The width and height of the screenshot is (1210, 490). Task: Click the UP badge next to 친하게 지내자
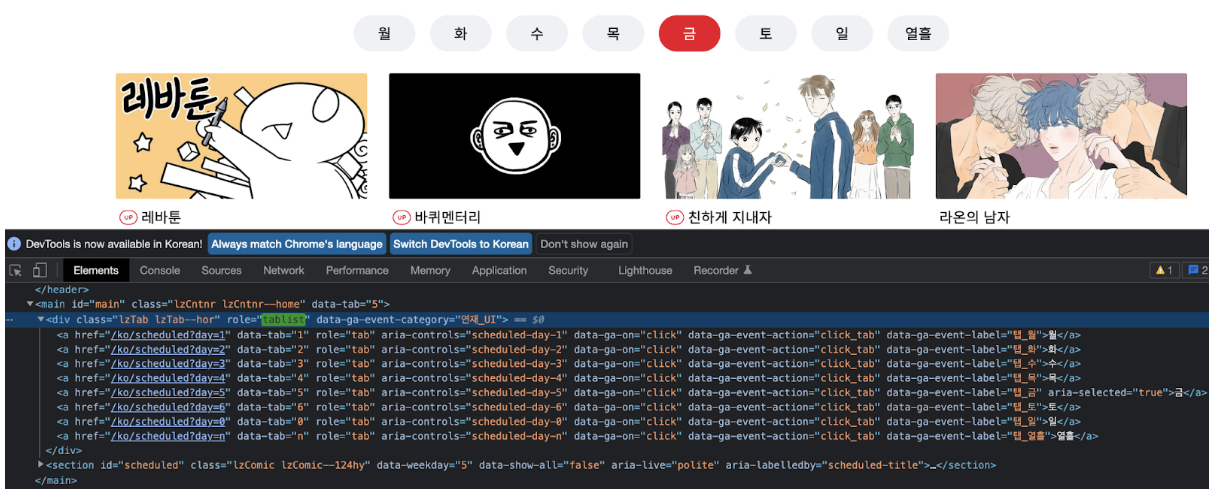point(675,217)
